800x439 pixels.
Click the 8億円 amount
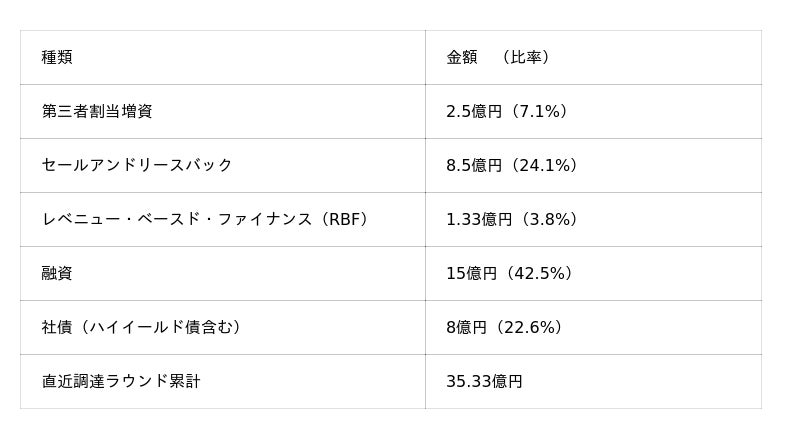point(466,328)
